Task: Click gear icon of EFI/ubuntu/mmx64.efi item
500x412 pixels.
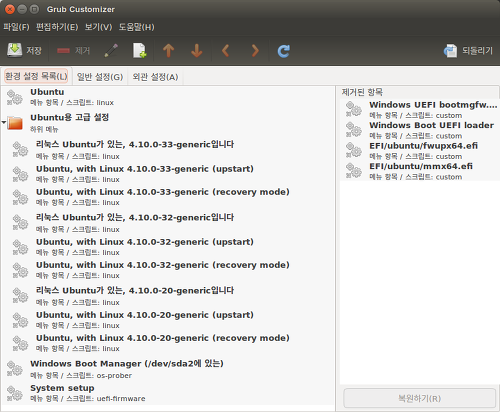Action: [354, 171]
